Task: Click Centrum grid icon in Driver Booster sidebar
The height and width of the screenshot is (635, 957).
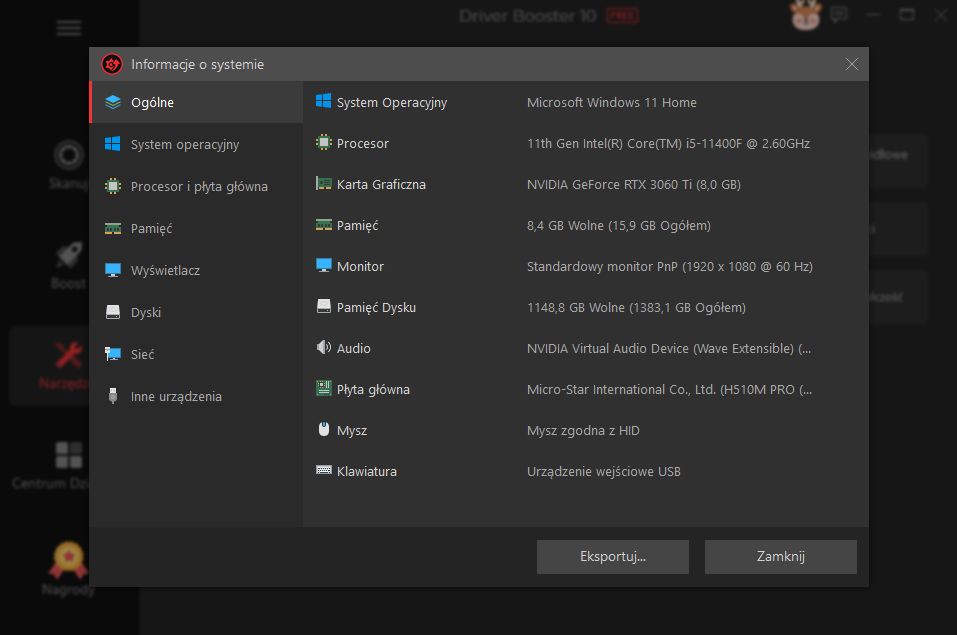Action: (x=68, y=455)
